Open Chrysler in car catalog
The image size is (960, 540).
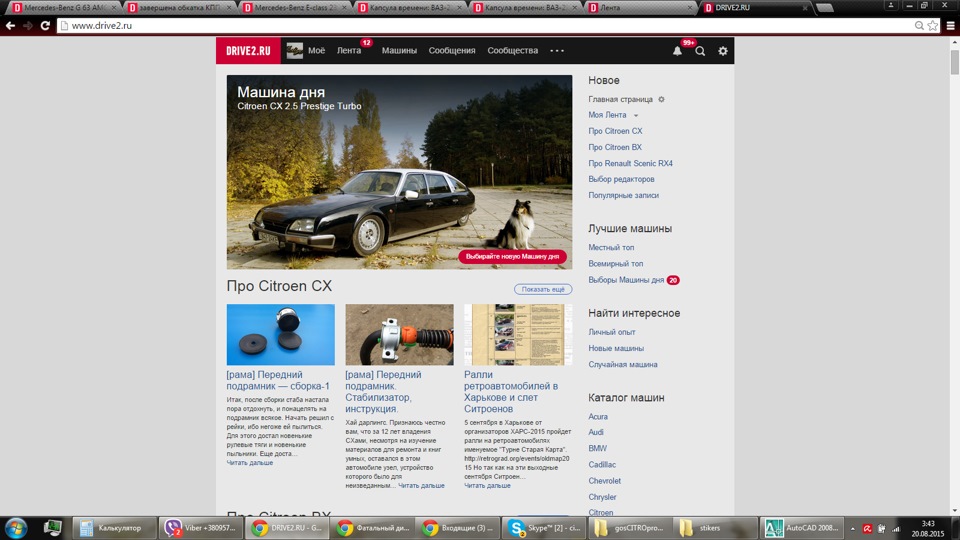pos(602,497)
